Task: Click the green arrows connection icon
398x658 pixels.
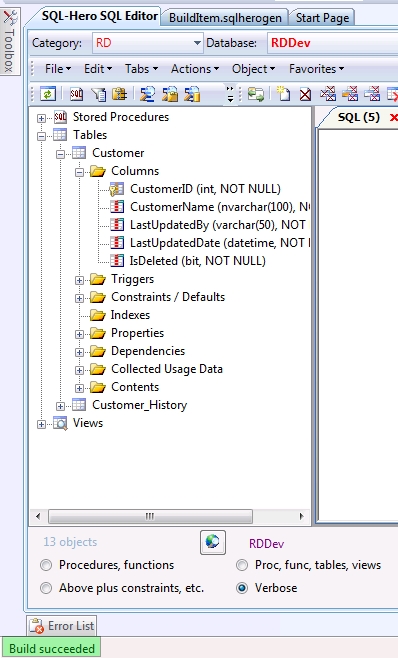Action: pyautogui.click(x=256, y=94)
